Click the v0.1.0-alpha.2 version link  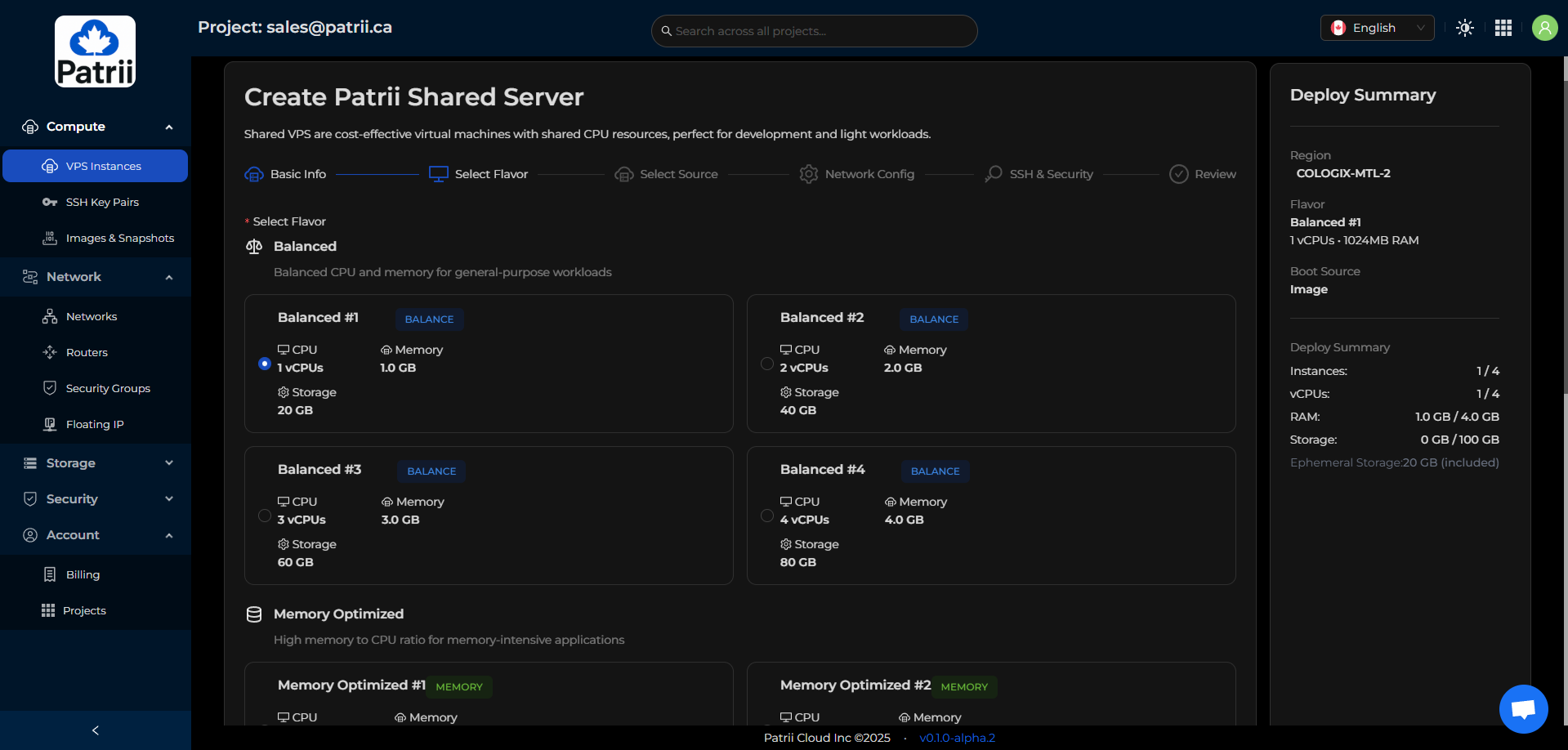[957, 738]
